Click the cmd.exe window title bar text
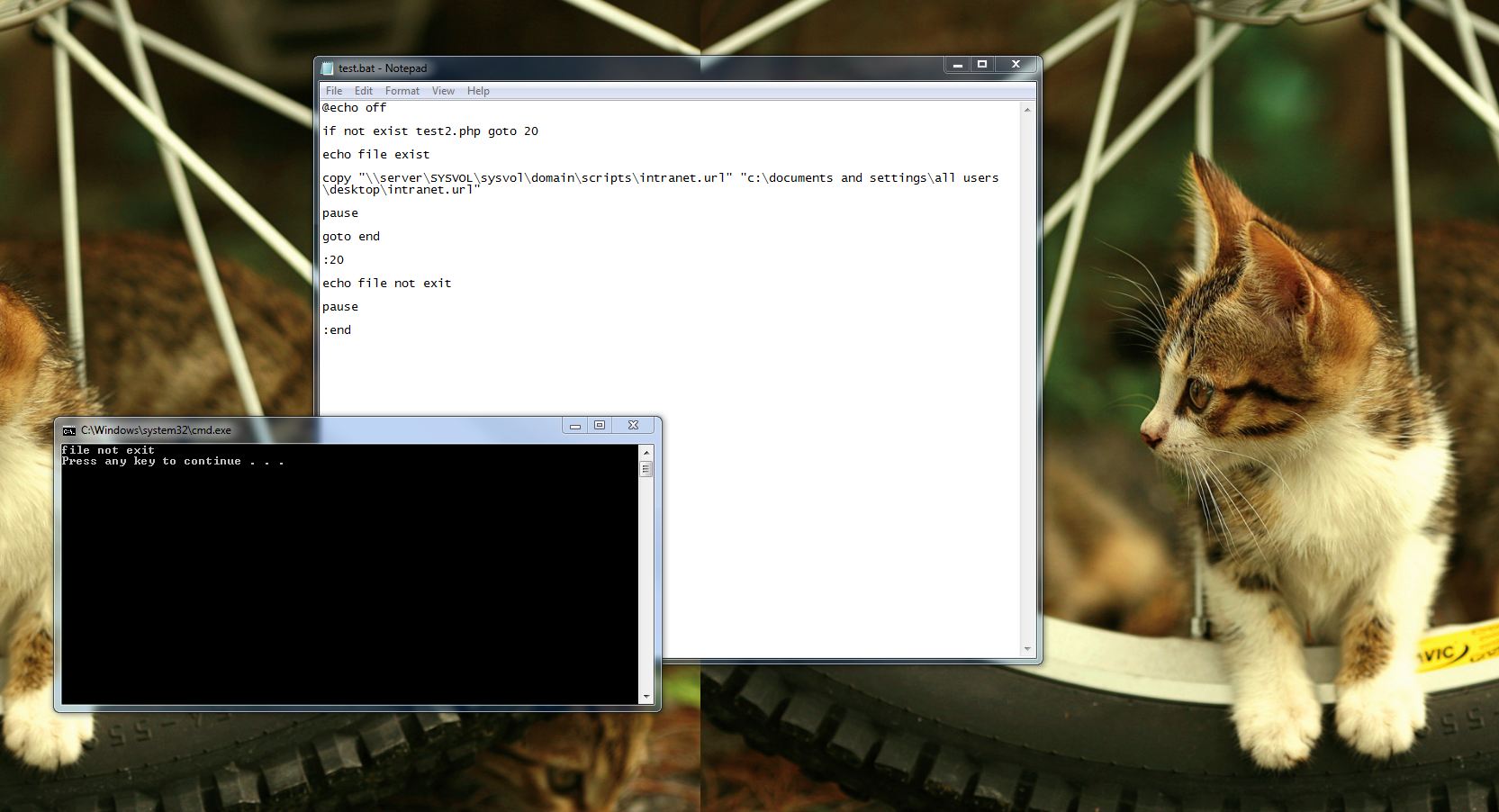The image size is (1499, 812). (x=156, y=430)
